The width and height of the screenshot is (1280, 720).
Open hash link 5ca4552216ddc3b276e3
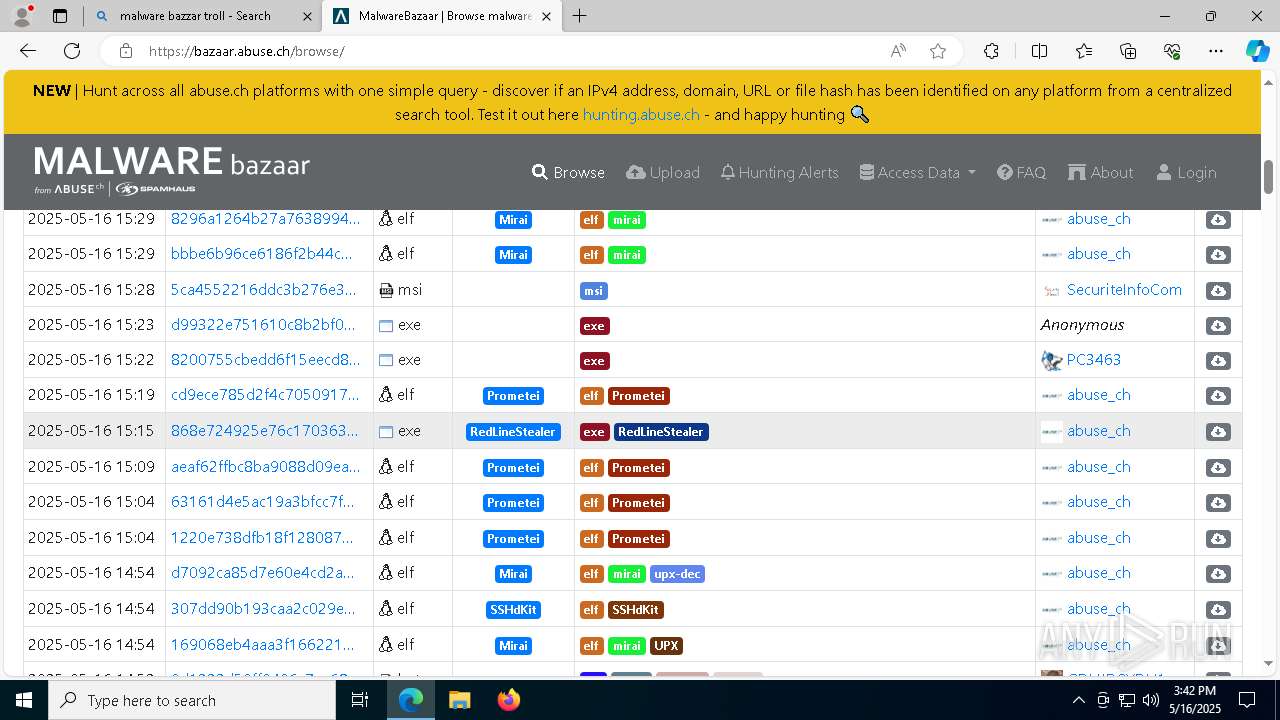(x=263, y=290)
